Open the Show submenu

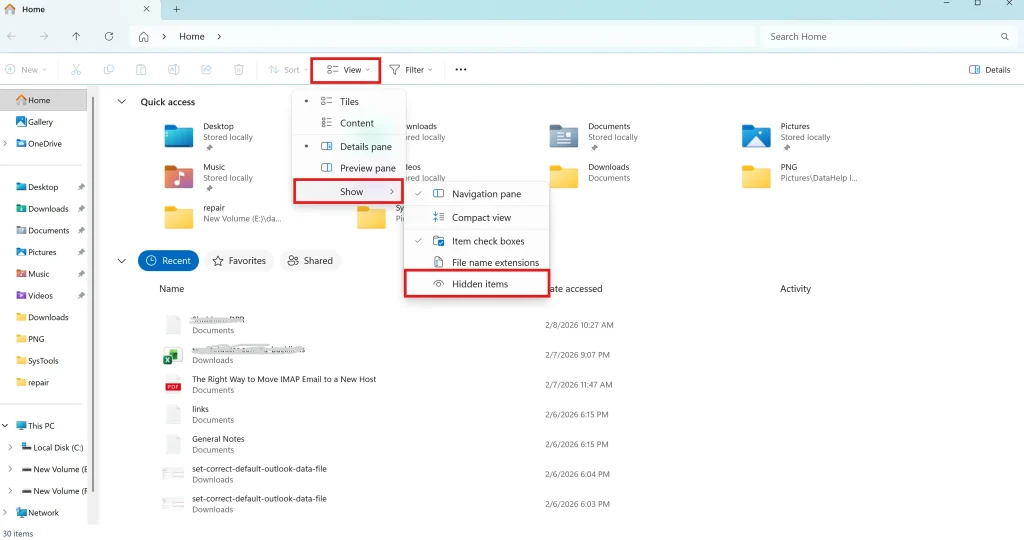[x=348, y=191]
